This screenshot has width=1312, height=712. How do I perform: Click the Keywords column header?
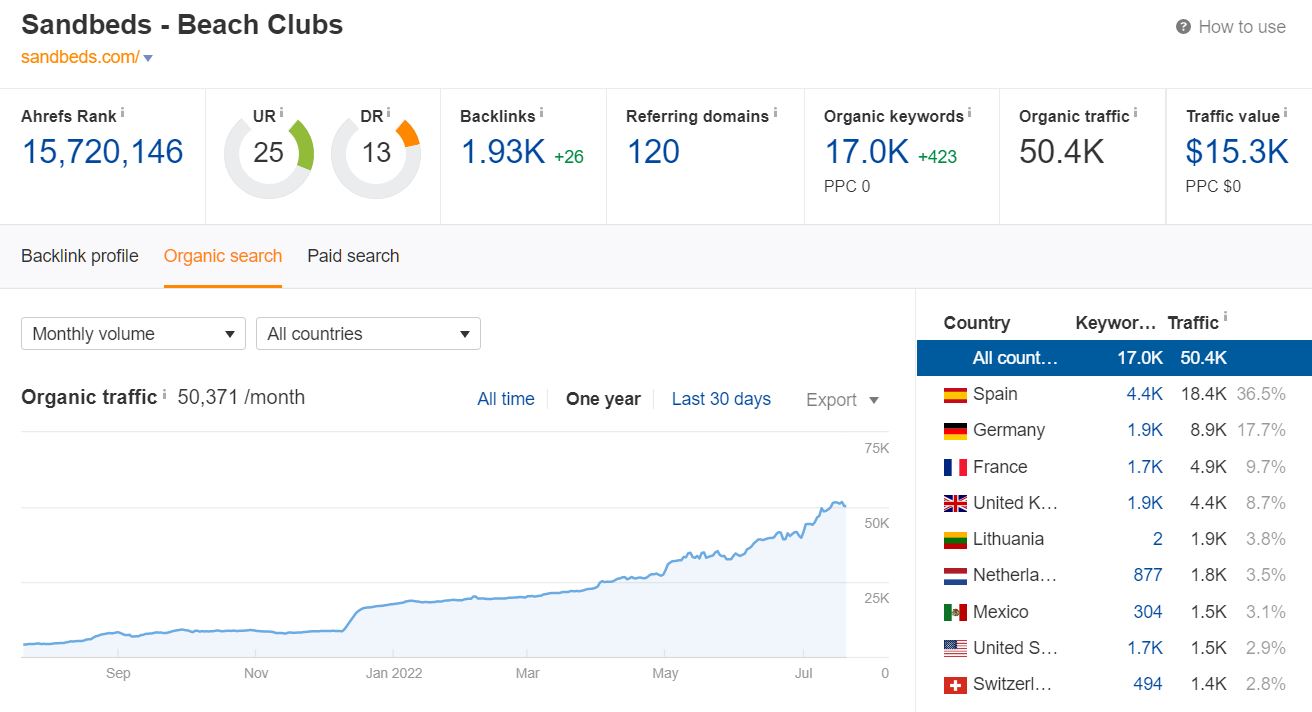coord(1115,323)
